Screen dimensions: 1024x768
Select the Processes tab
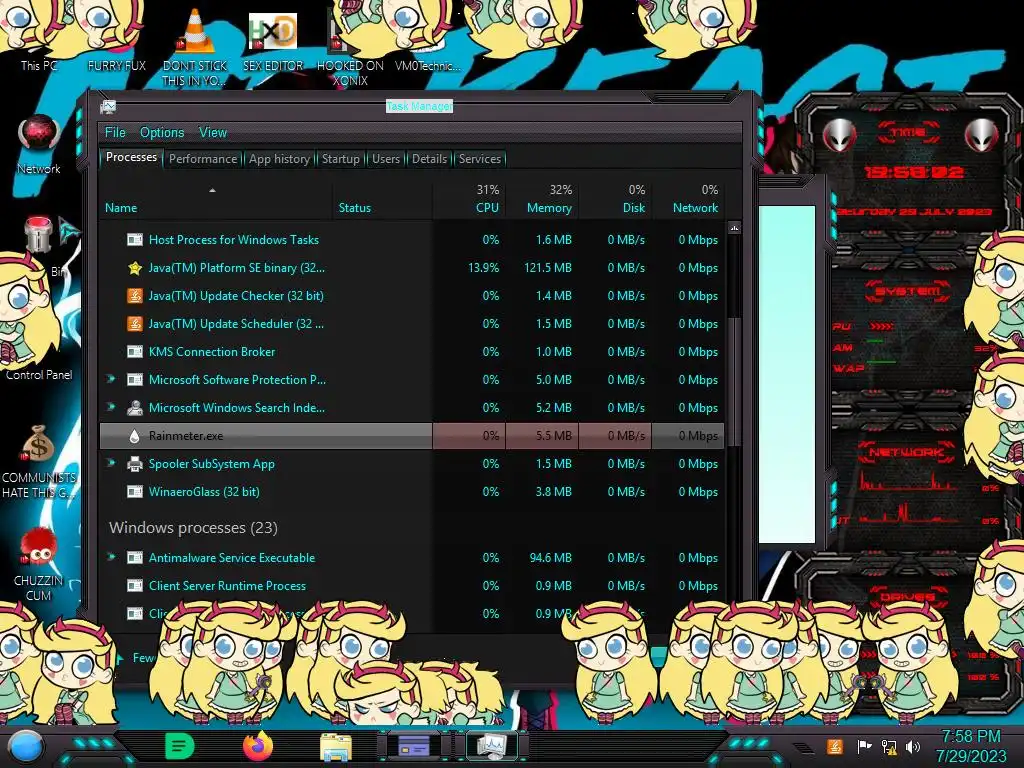pyautogui.click(x=131, y=157)
